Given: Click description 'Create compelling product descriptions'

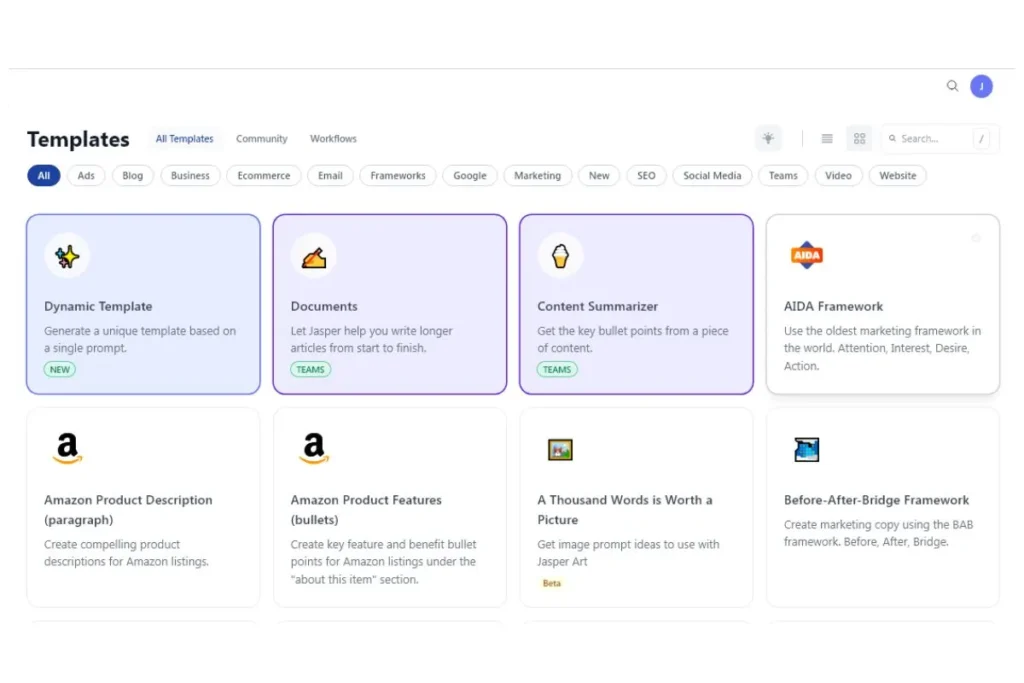Looking at the screenshot, I should [x=126, y=553].
